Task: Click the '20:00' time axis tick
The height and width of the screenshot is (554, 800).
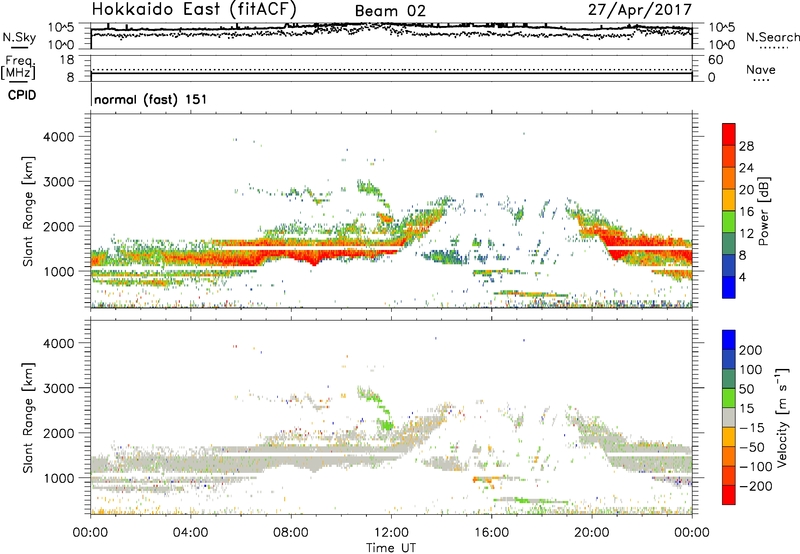Action: [x=592, y=533]
